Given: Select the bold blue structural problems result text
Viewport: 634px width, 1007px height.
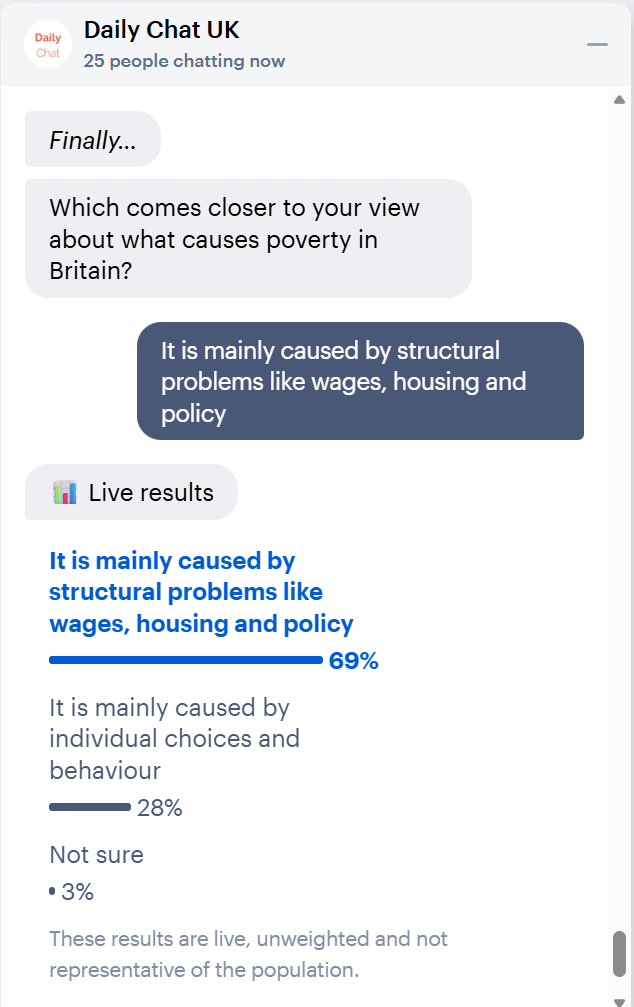Looking at the screenshot, I should (x=201, y=592).
